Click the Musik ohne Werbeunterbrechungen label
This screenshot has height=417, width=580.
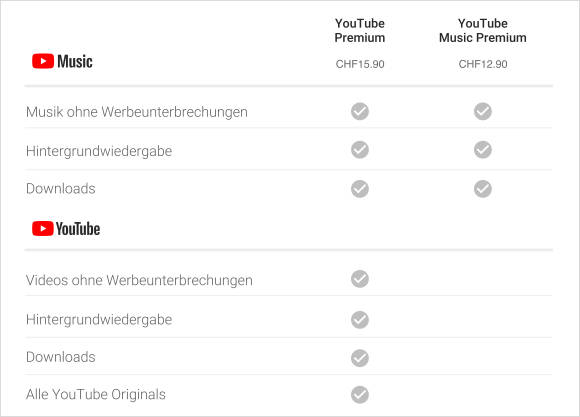(x=137, y=112)
